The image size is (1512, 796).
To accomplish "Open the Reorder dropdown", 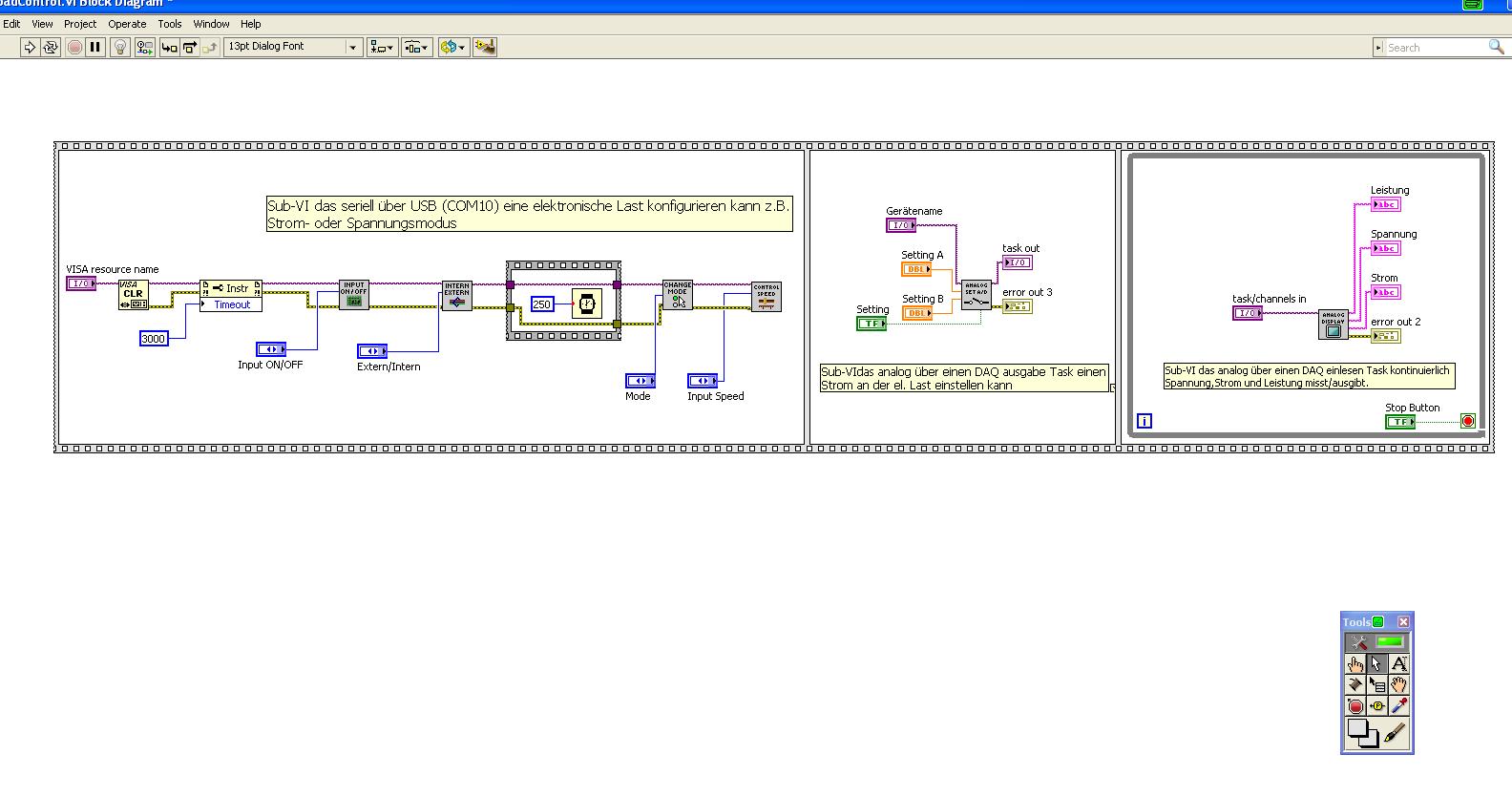I will point(452,47).
